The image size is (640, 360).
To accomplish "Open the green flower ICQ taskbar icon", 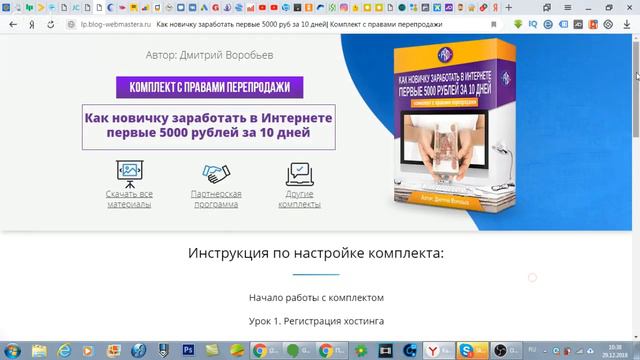I will coord(361,351).
